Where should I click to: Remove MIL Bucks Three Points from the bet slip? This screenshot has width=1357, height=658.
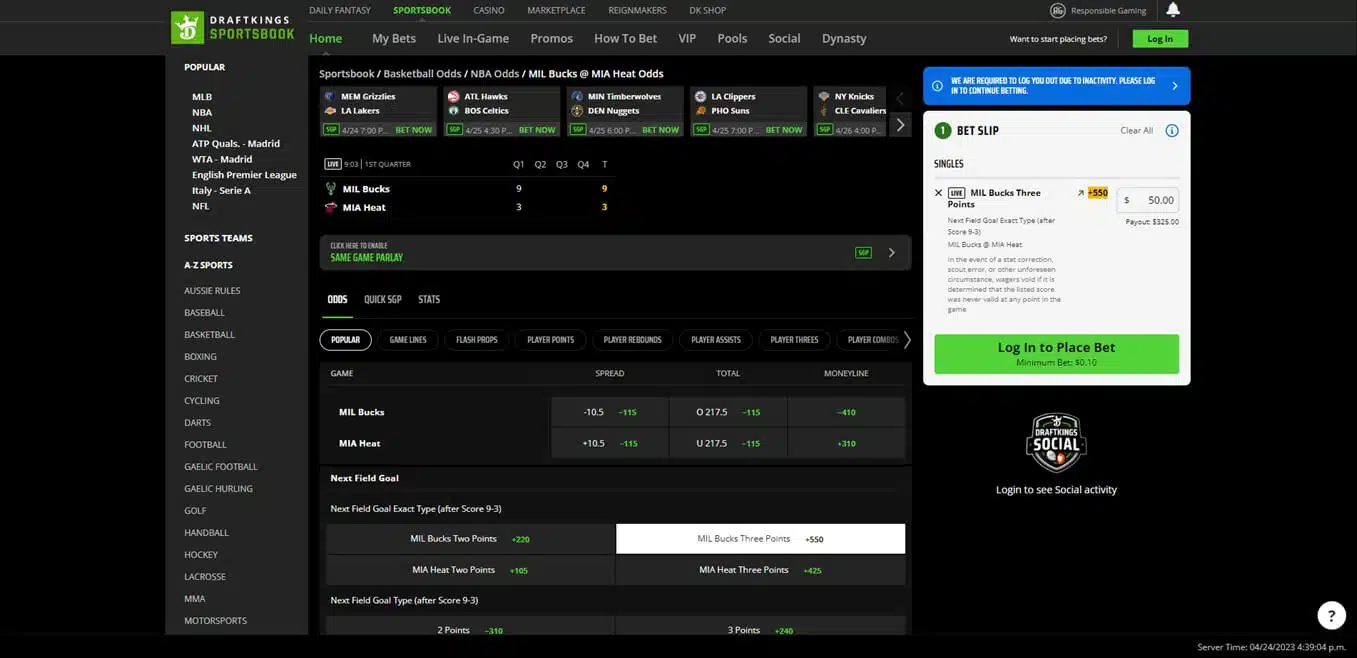click(x=938, y=193)
